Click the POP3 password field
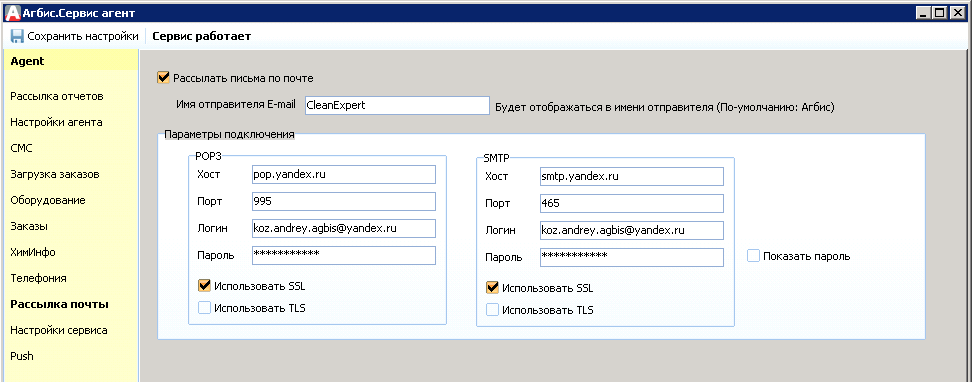Screen dimensions: 972x382 (343, 255)
